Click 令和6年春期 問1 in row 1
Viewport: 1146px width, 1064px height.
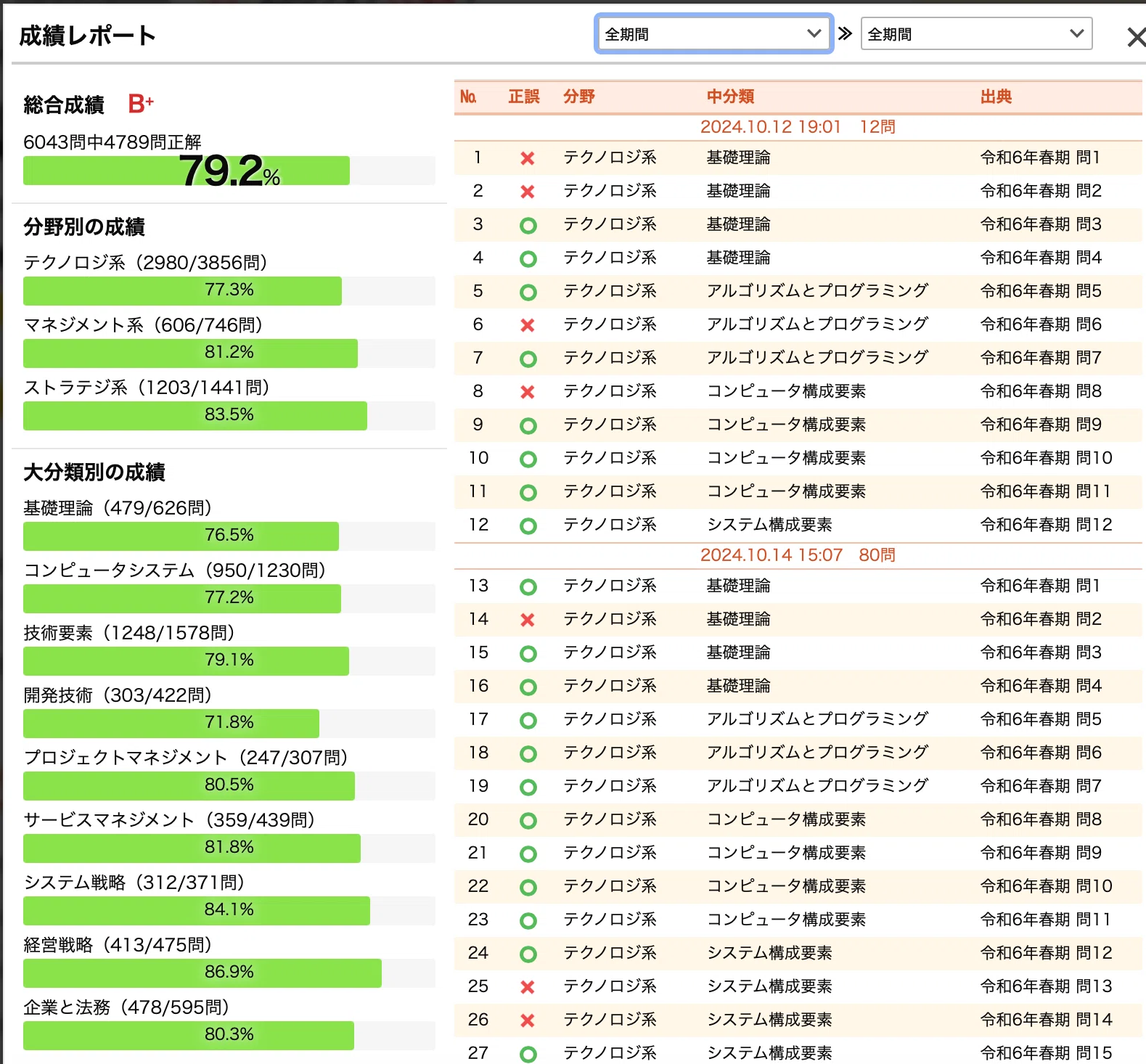coord(1040,157)
